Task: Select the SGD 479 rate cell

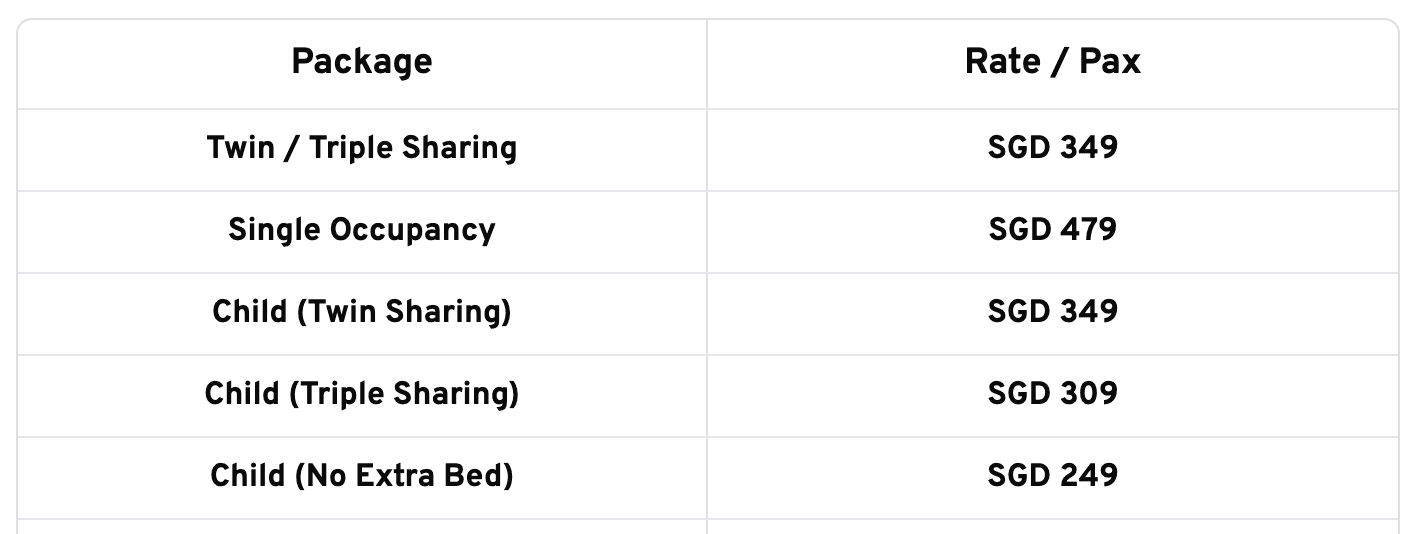Action: click(1052, 231)
